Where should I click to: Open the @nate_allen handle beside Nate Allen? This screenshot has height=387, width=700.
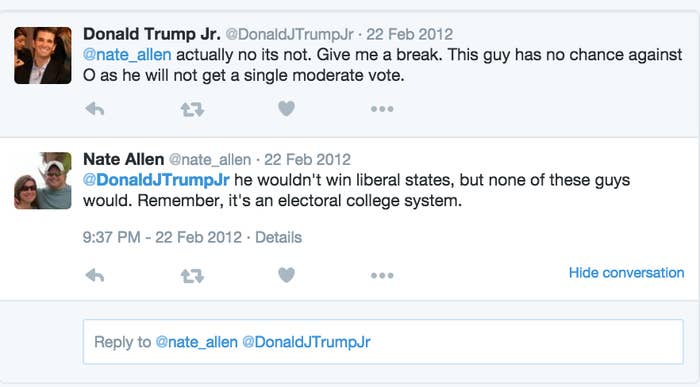pos(210,160)
